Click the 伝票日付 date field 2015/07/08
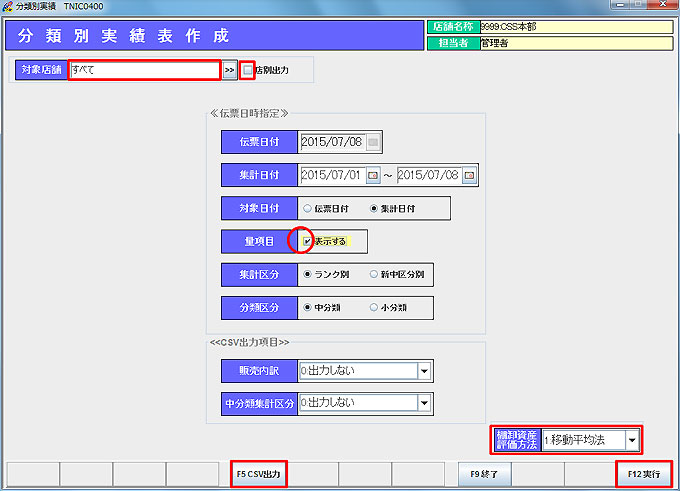 coord(332,142)
